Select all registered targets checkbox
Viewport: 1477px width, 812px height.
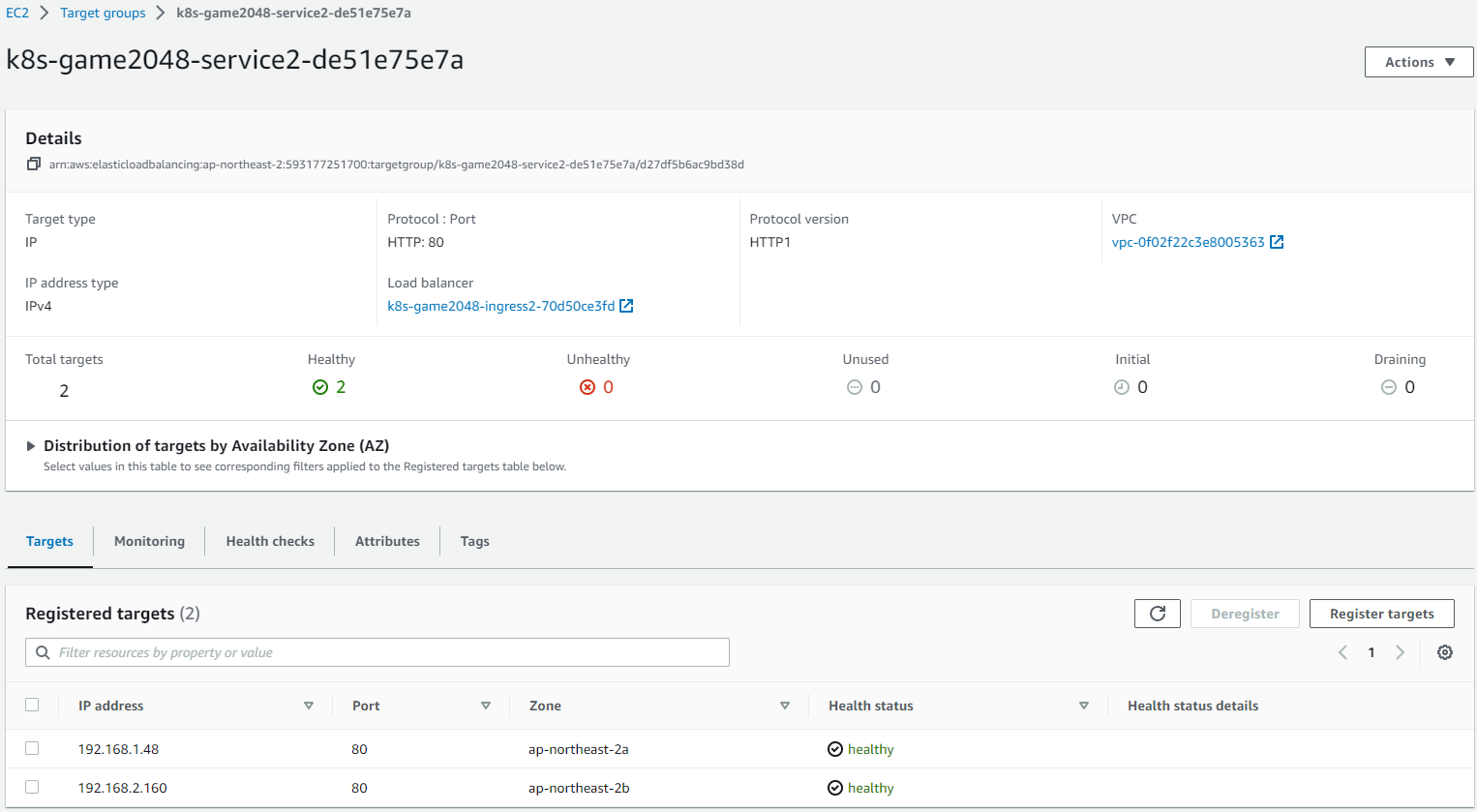click(32, 705)
